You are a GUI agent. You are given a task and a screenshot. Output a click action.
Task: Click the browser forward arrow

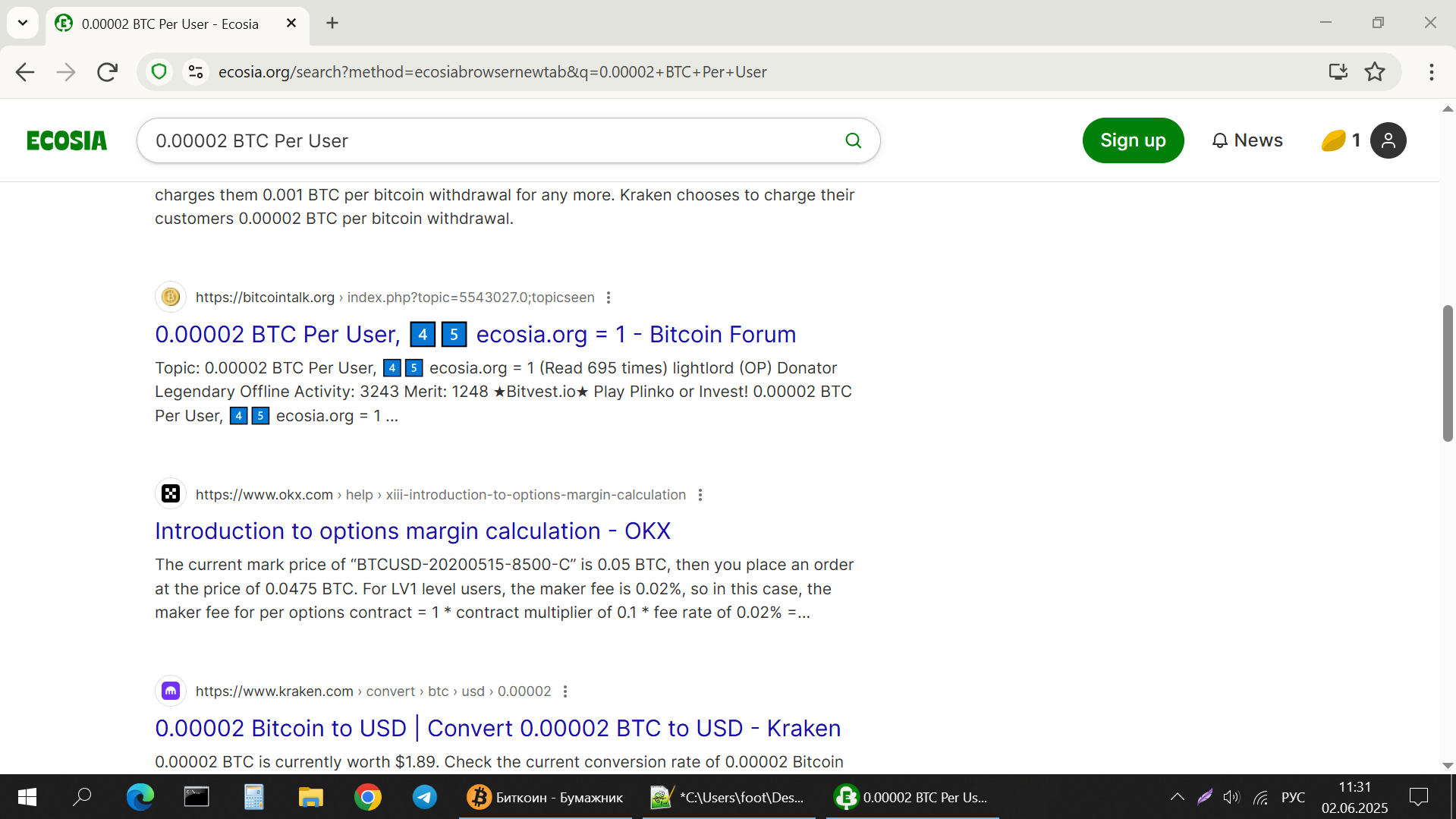coord(66,72)
